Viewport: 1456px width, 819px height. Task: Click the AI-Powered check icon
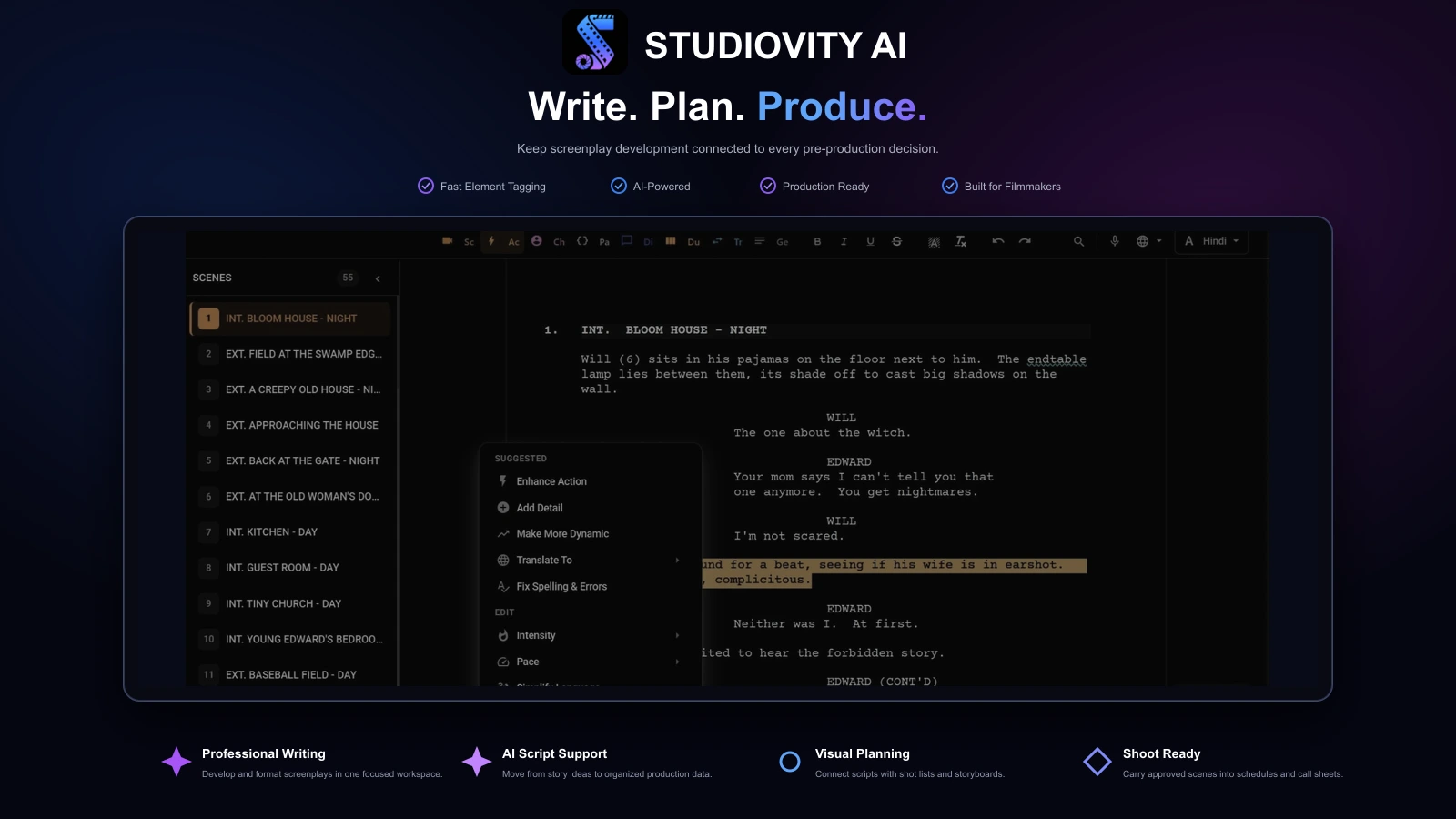click(x=619, y=186)
